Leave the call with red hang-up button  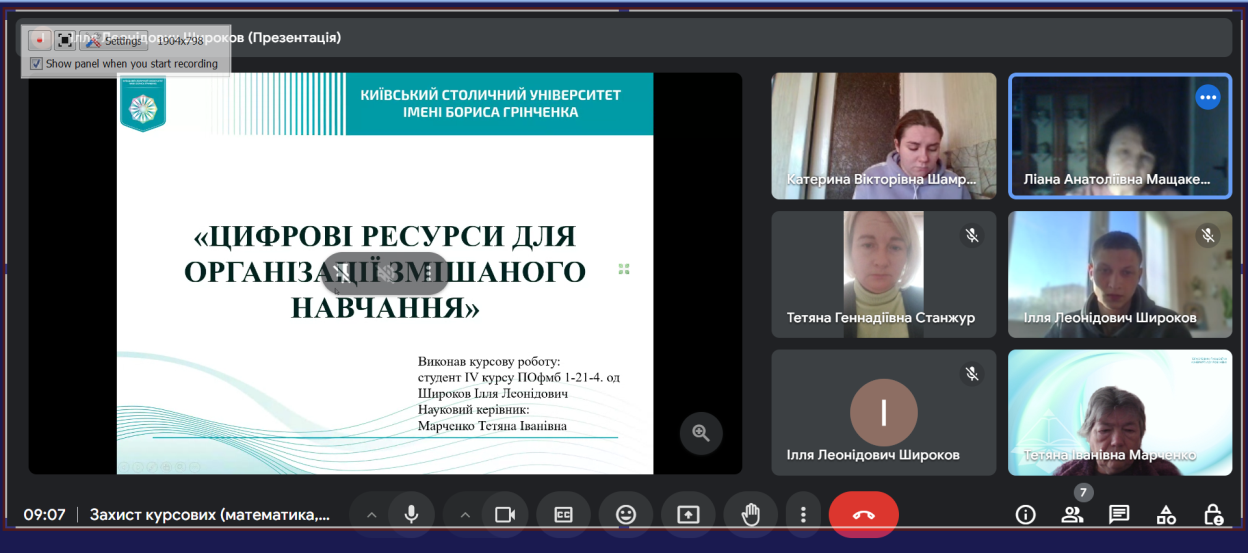864,514
